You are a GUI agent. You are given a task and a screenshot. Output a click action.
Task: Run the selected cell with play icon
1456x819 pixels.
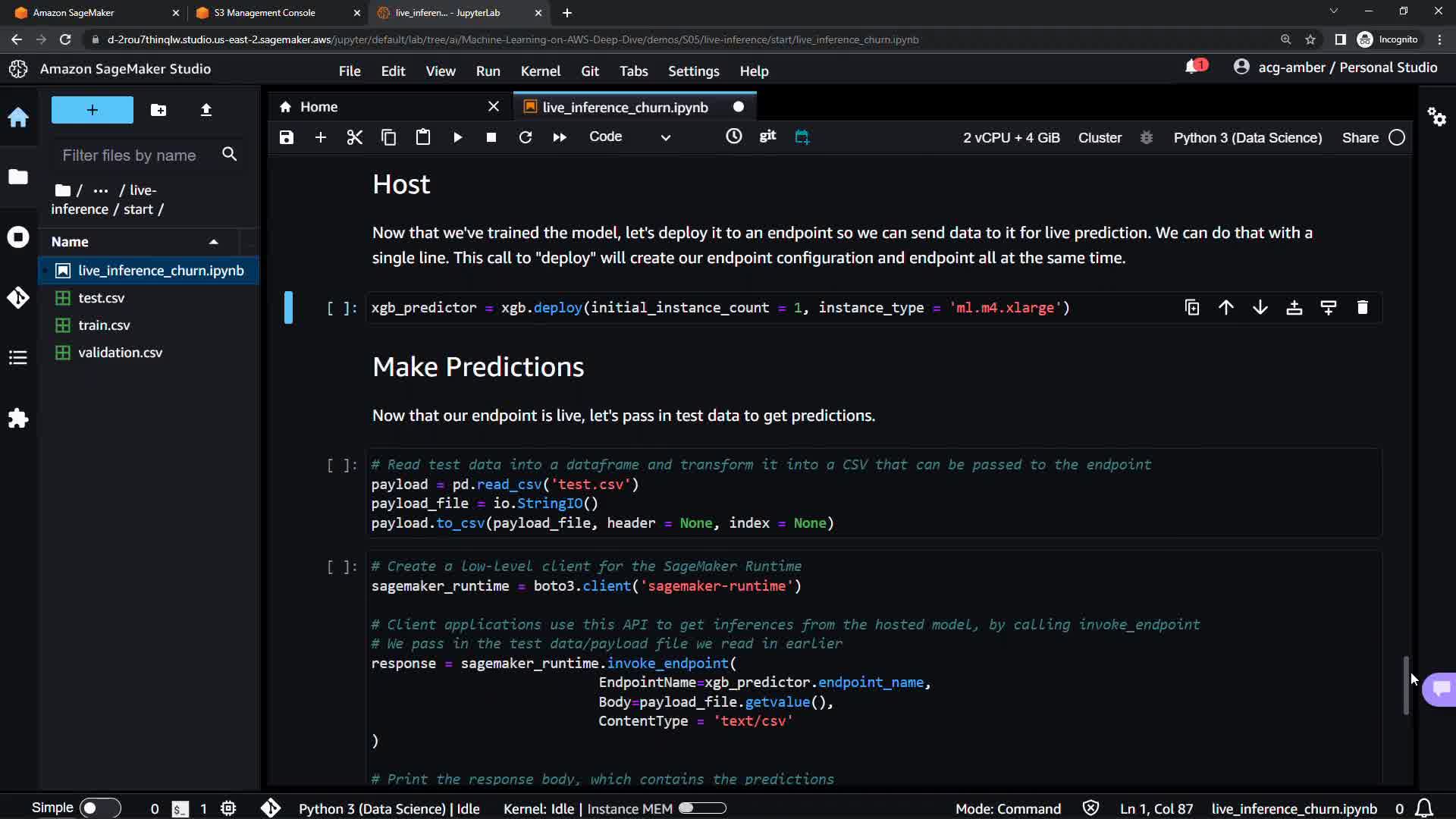tap(457, 137)
